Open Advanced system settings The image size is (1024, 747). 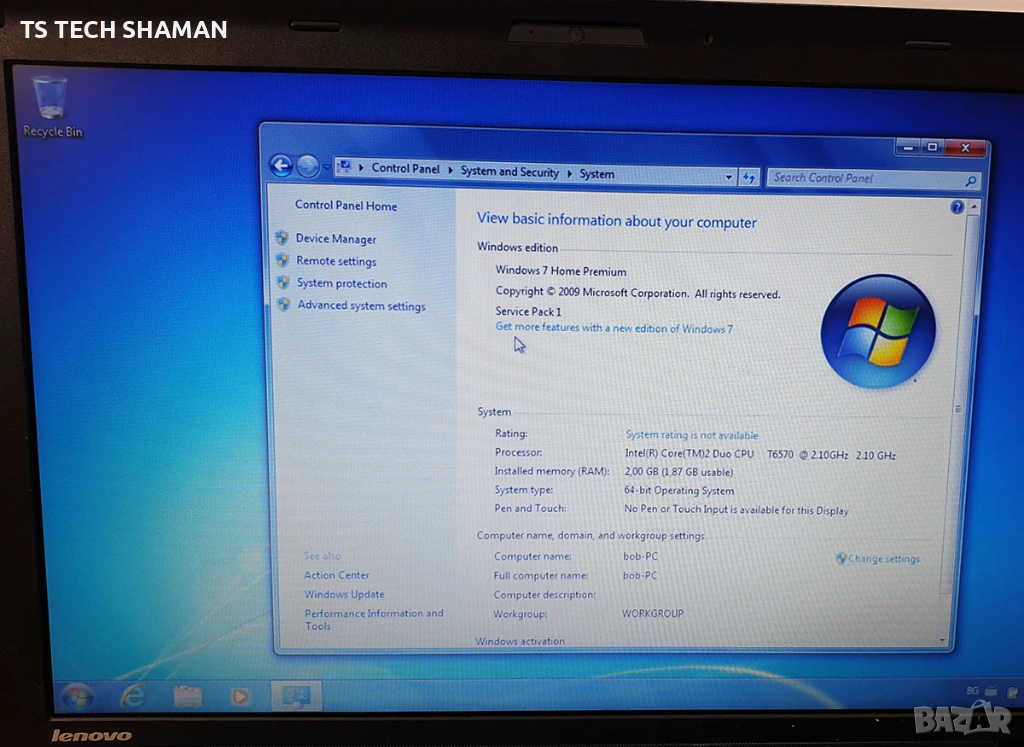pos(361,306)
